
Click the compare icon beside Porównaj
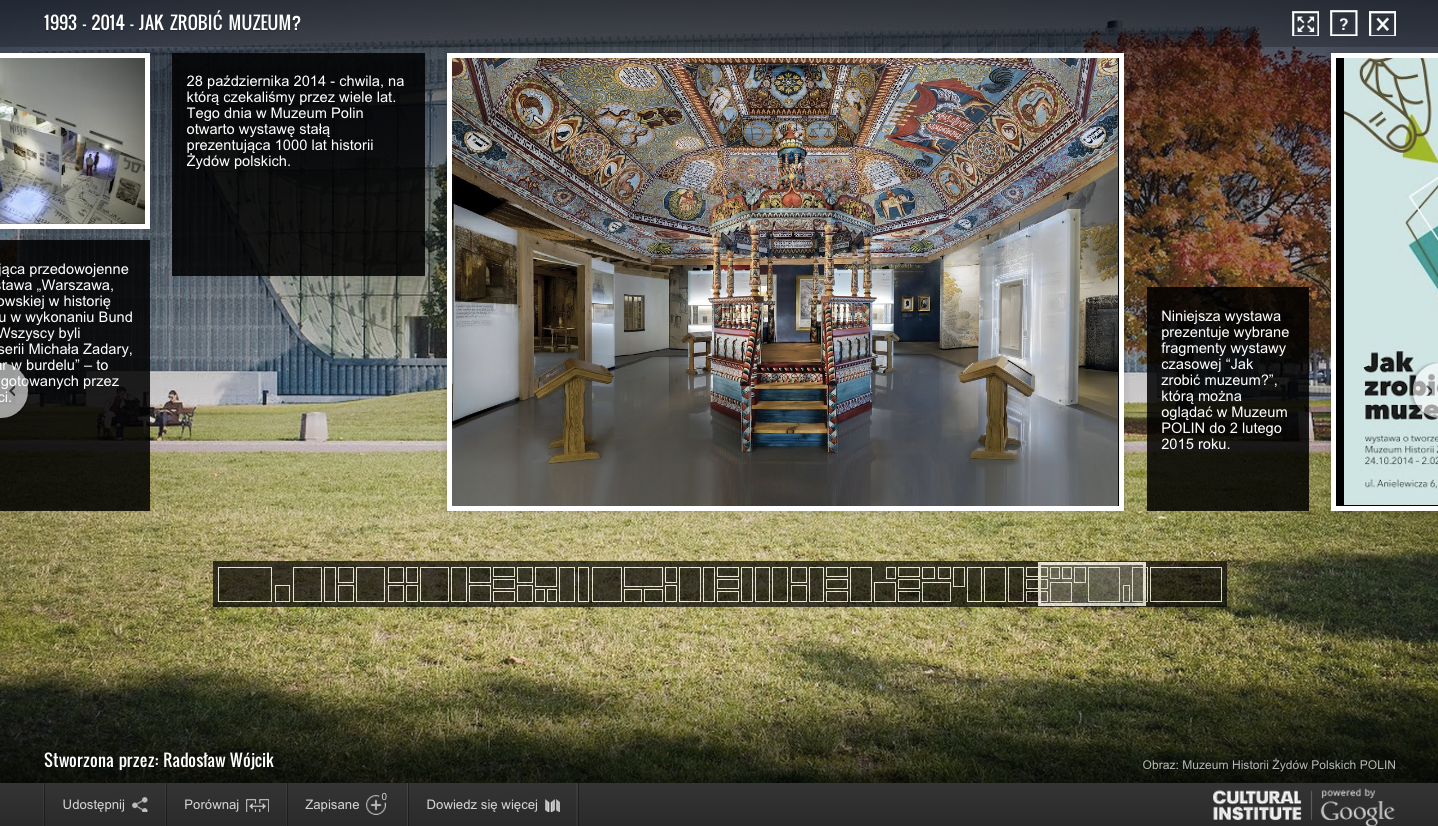point(257,805)
